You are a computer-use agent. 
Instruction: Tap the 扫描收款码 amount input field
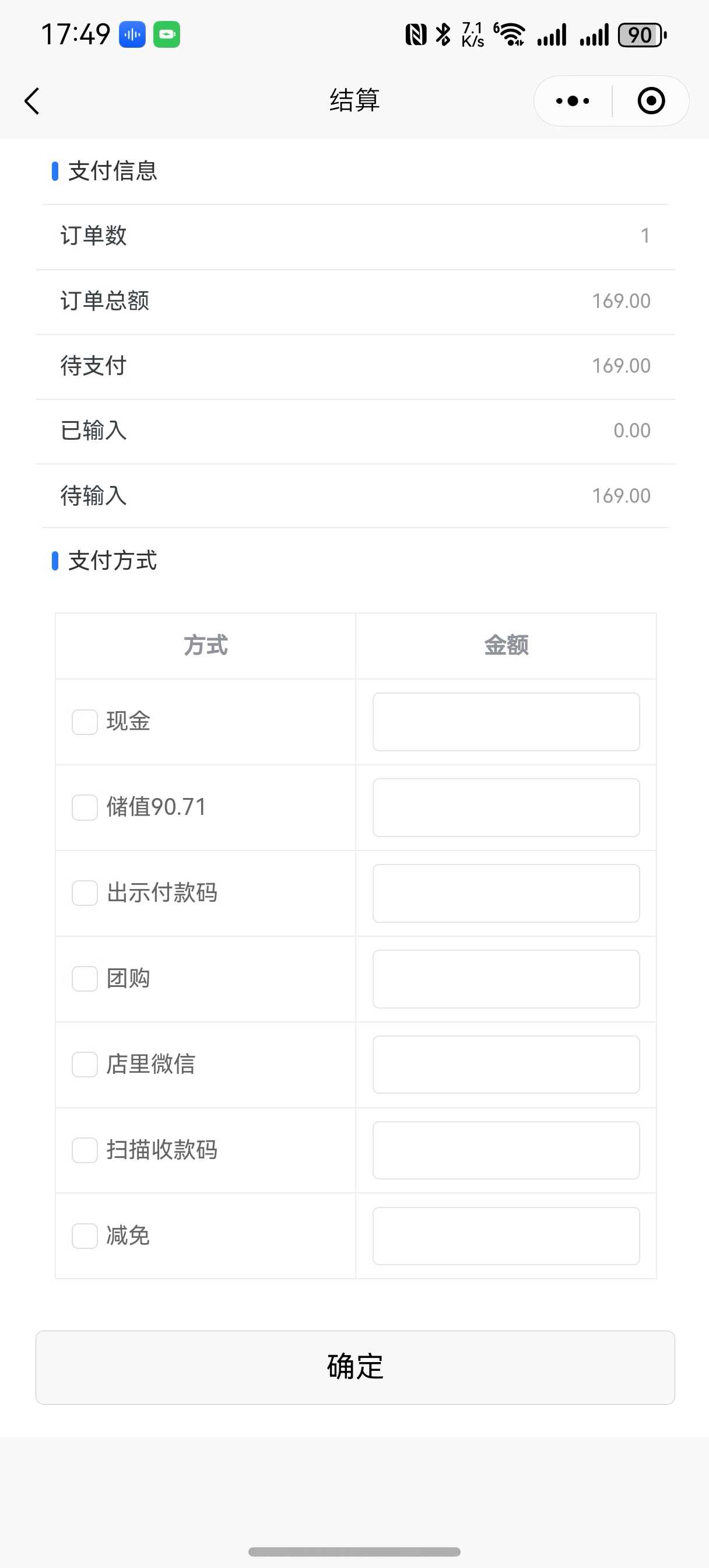(506, 1150)
